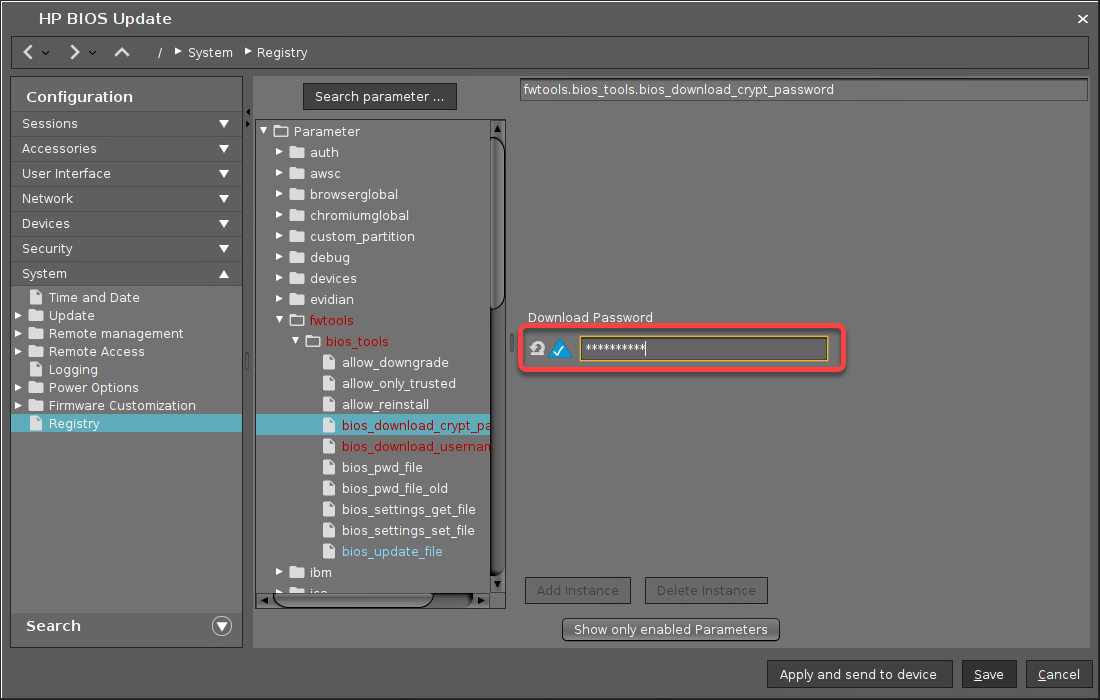Click the forward navigation arrow
The image size is (1100, 700).
coord(74,52)
